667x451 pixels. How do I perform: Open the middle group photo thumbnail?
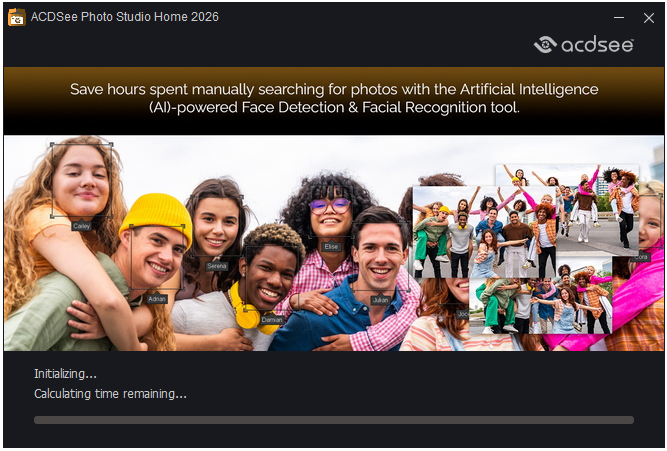click(x=484, y=232)
